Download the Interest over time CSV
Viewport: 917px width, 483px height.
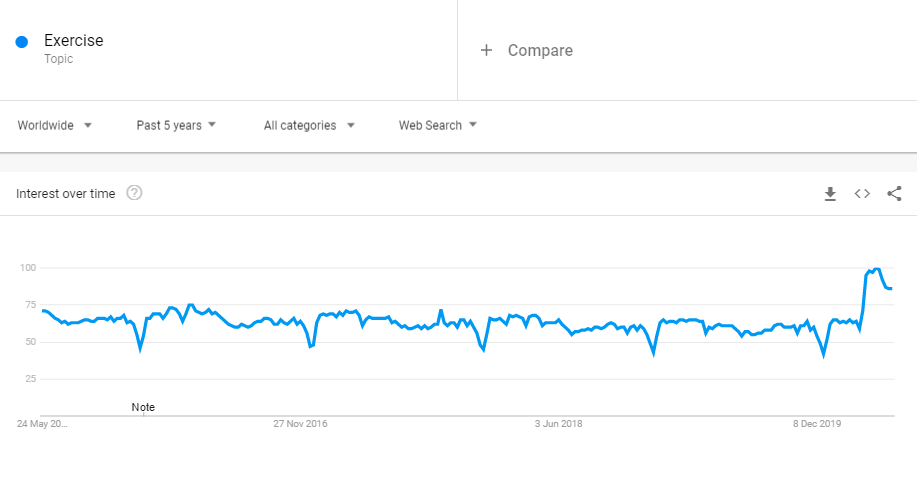830,194
